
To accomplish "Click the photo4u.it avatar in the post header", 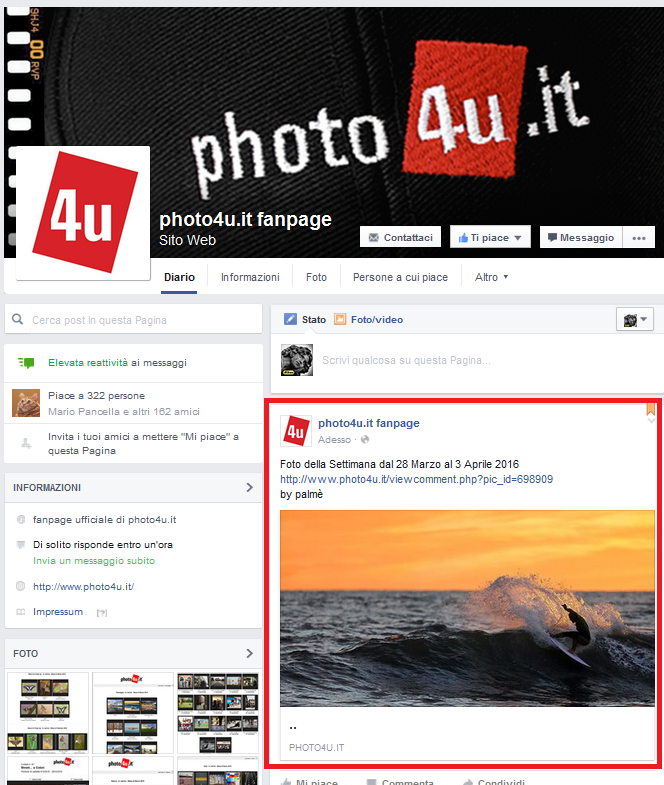I will pos(295,431).
